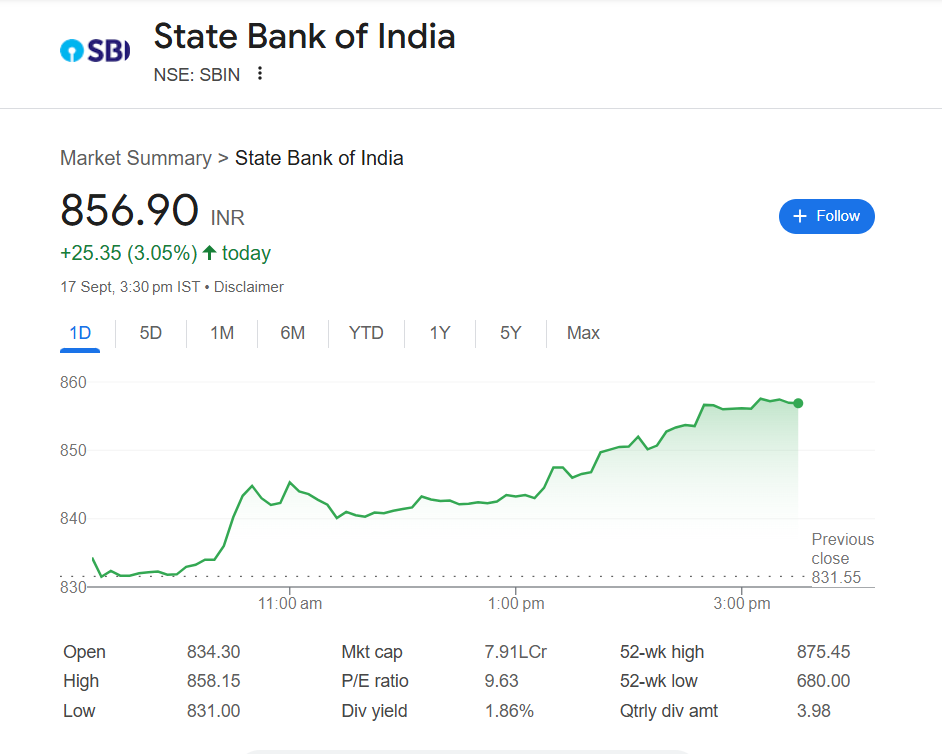Screen dimensions: 942x754
Task: Click the Previous close 831.55 label
Action: click(842, 558)
